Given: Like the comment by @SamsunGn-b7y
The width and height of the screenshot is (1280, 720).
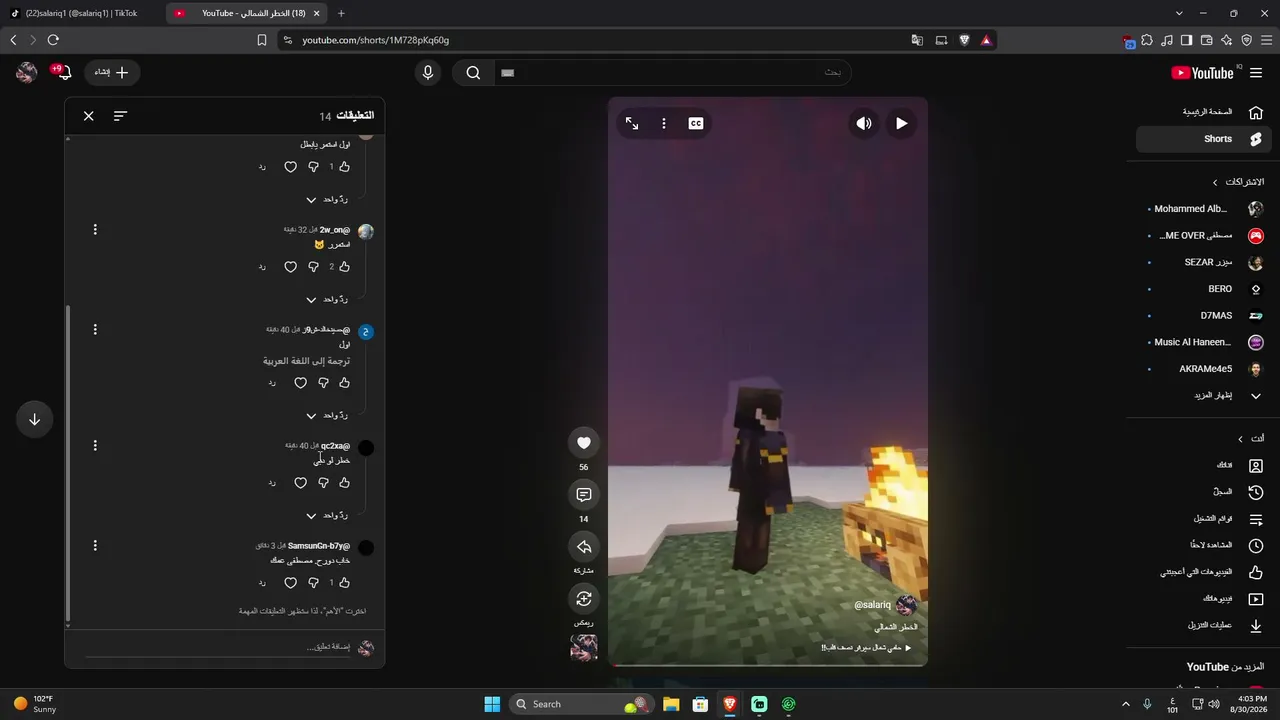Looking at the screenshot, I should (344, 583).
